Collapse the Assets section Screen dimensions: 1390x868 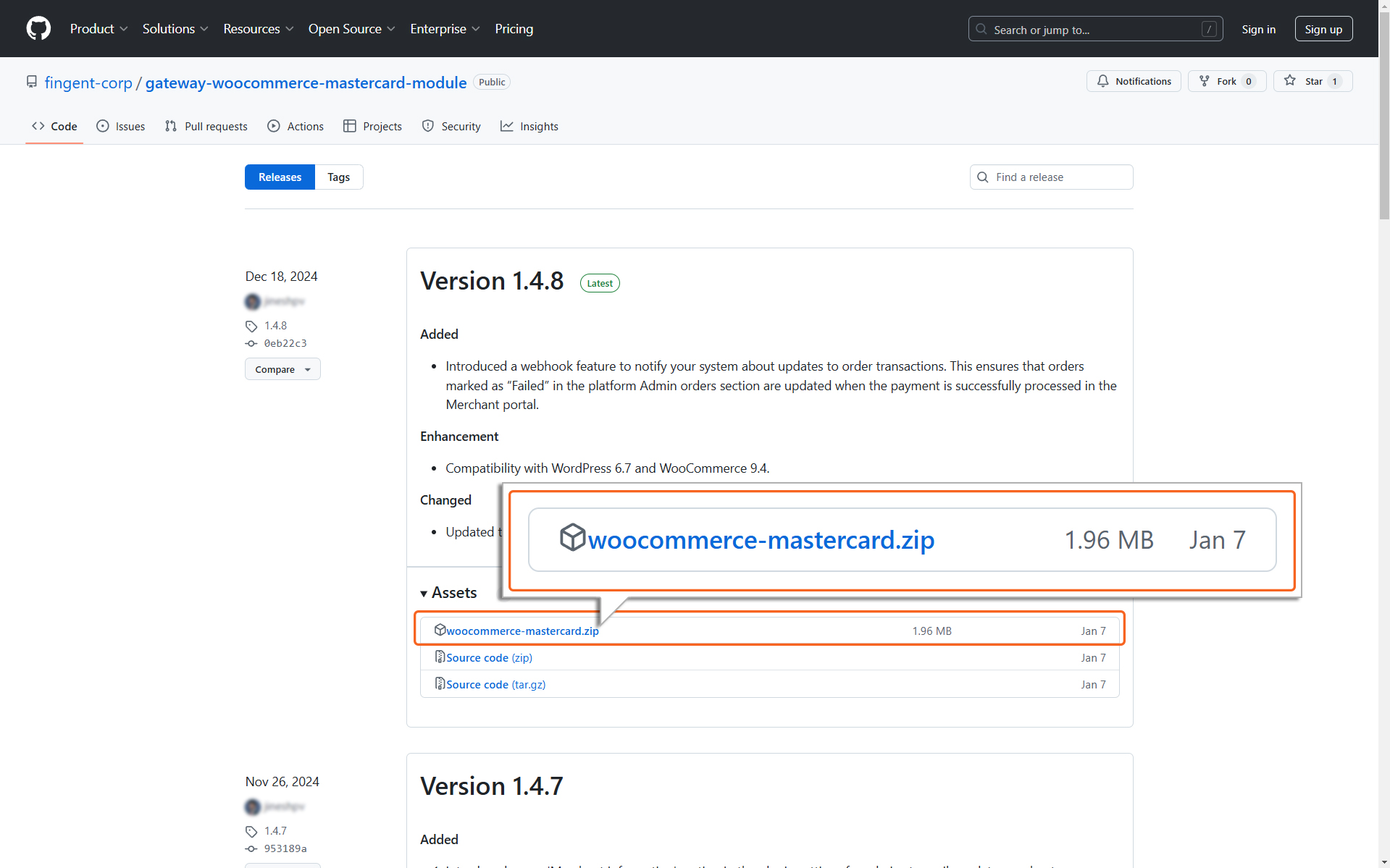(x=448, y=593)
